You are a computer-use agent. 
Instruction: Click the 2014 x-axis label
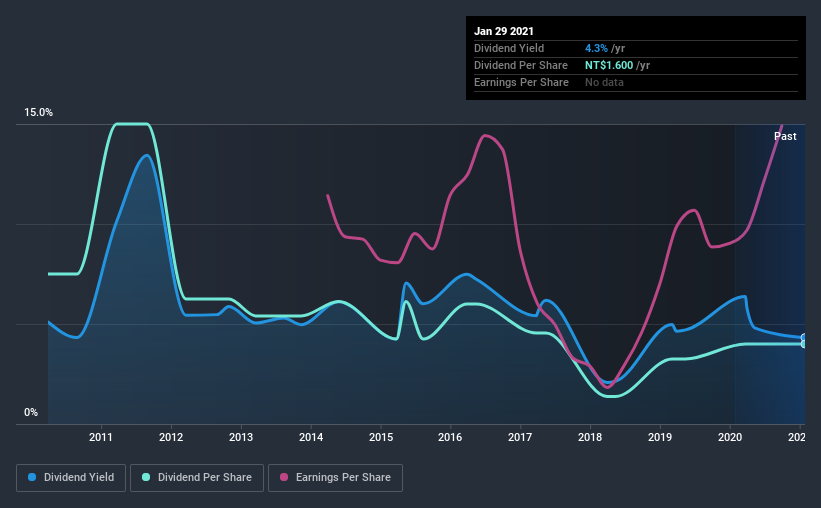[x=311, y=437]
